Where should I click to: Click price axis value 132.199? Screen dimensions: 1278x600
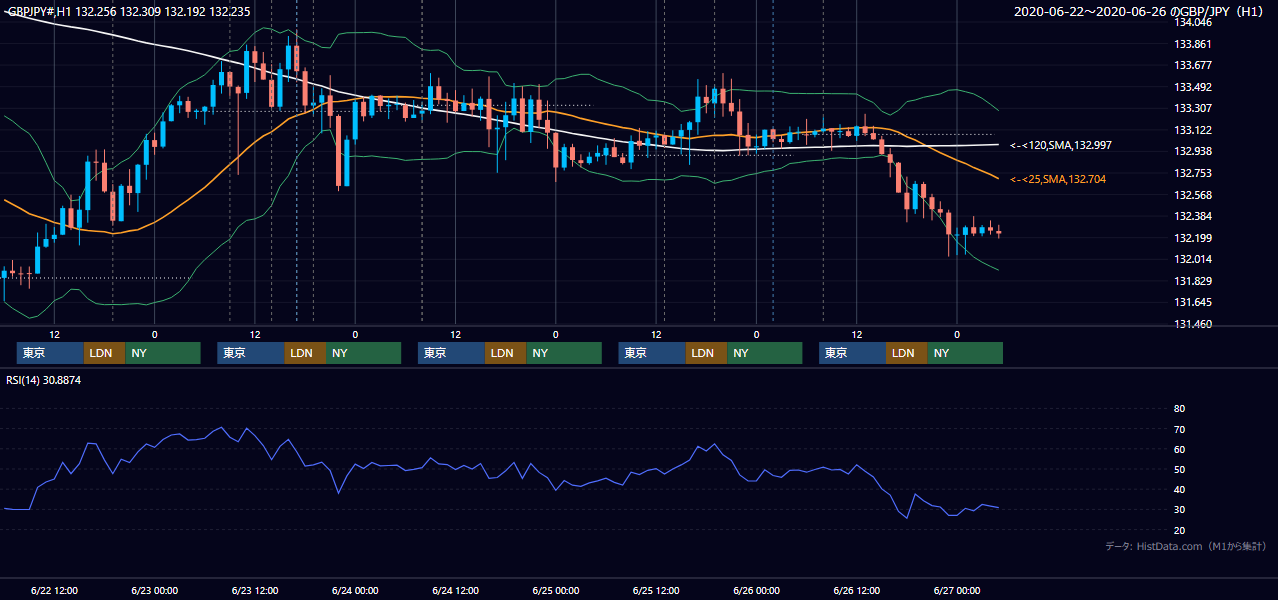tap(1193, 238)
